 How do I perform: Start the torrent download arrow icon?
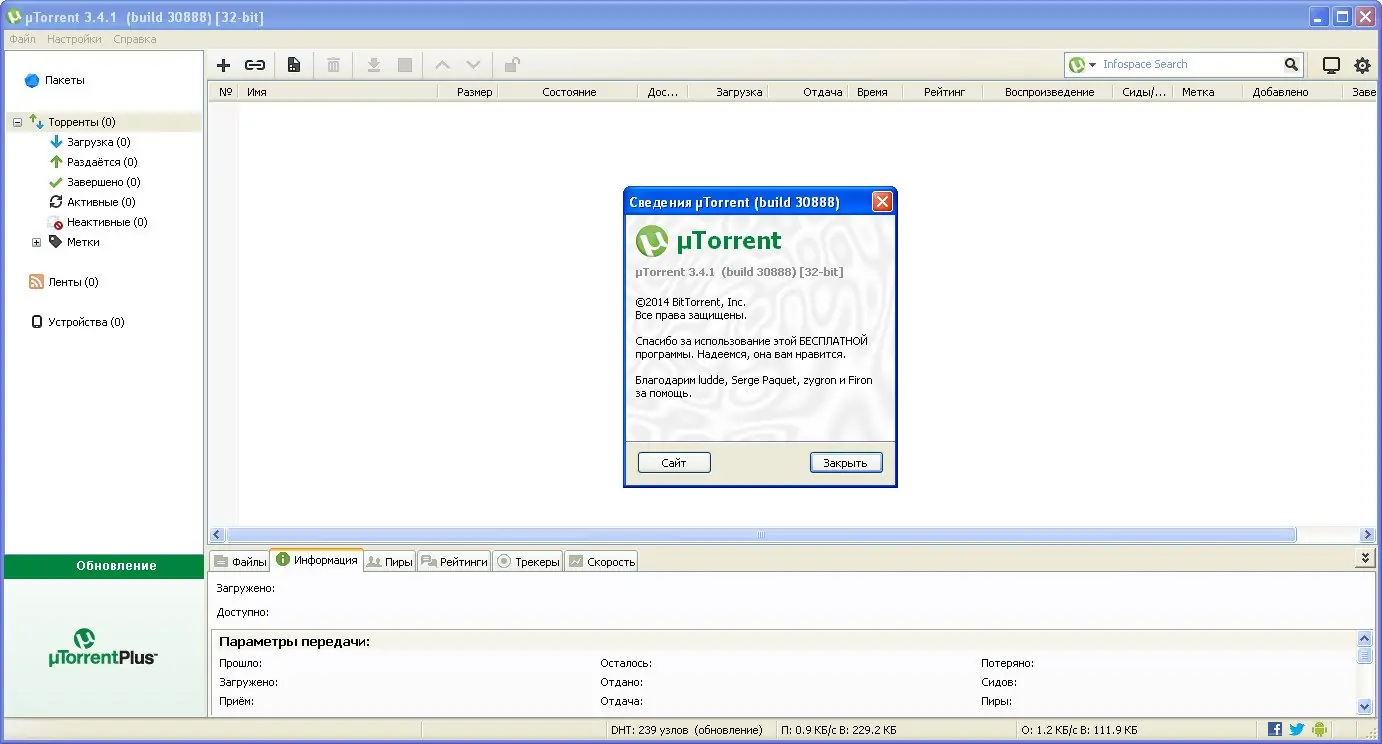coord(373,65)
